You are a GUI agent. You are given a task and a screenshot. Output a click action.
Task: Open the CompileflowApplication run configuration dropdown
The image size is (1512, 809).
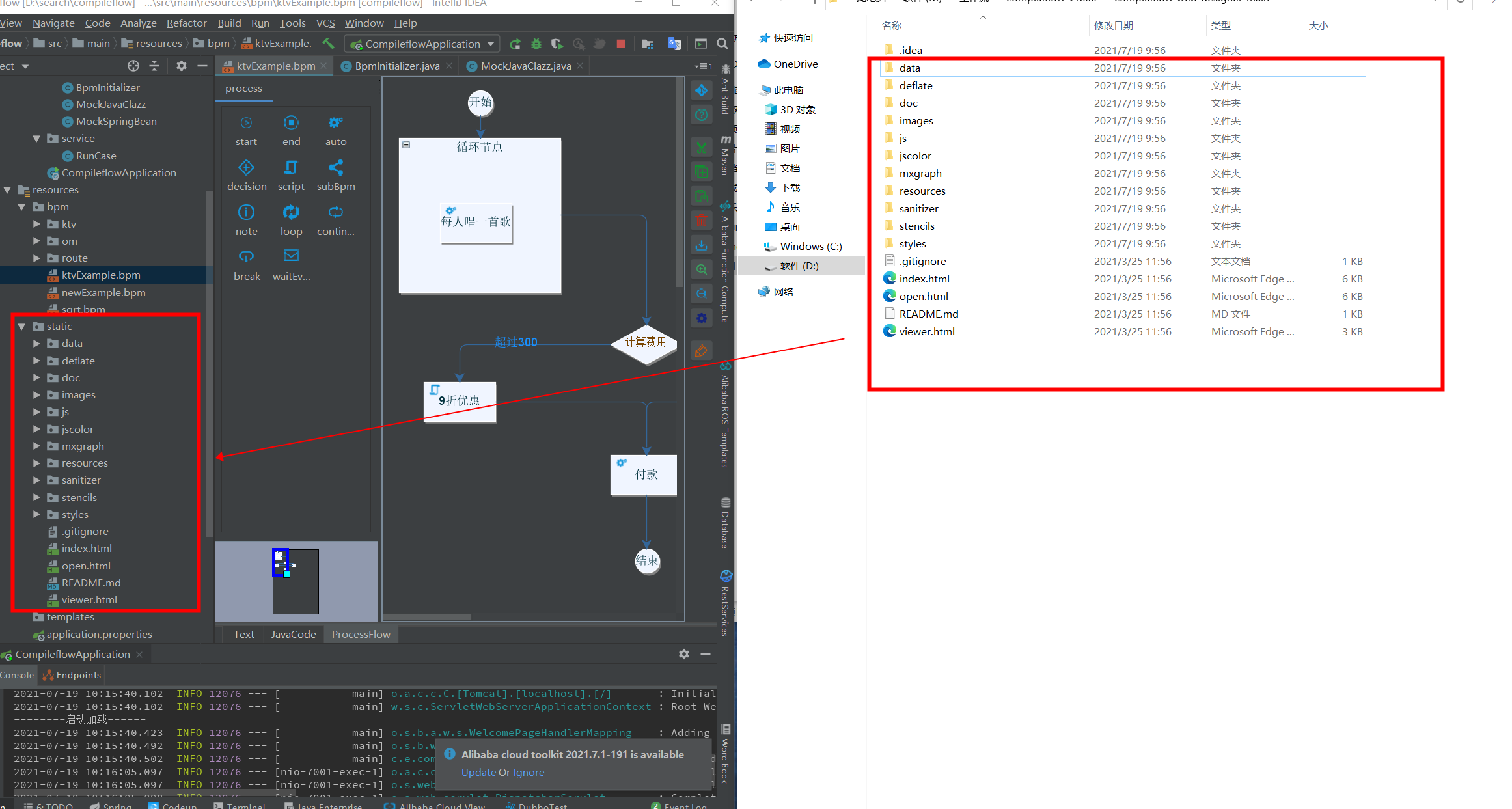[491, 44]
